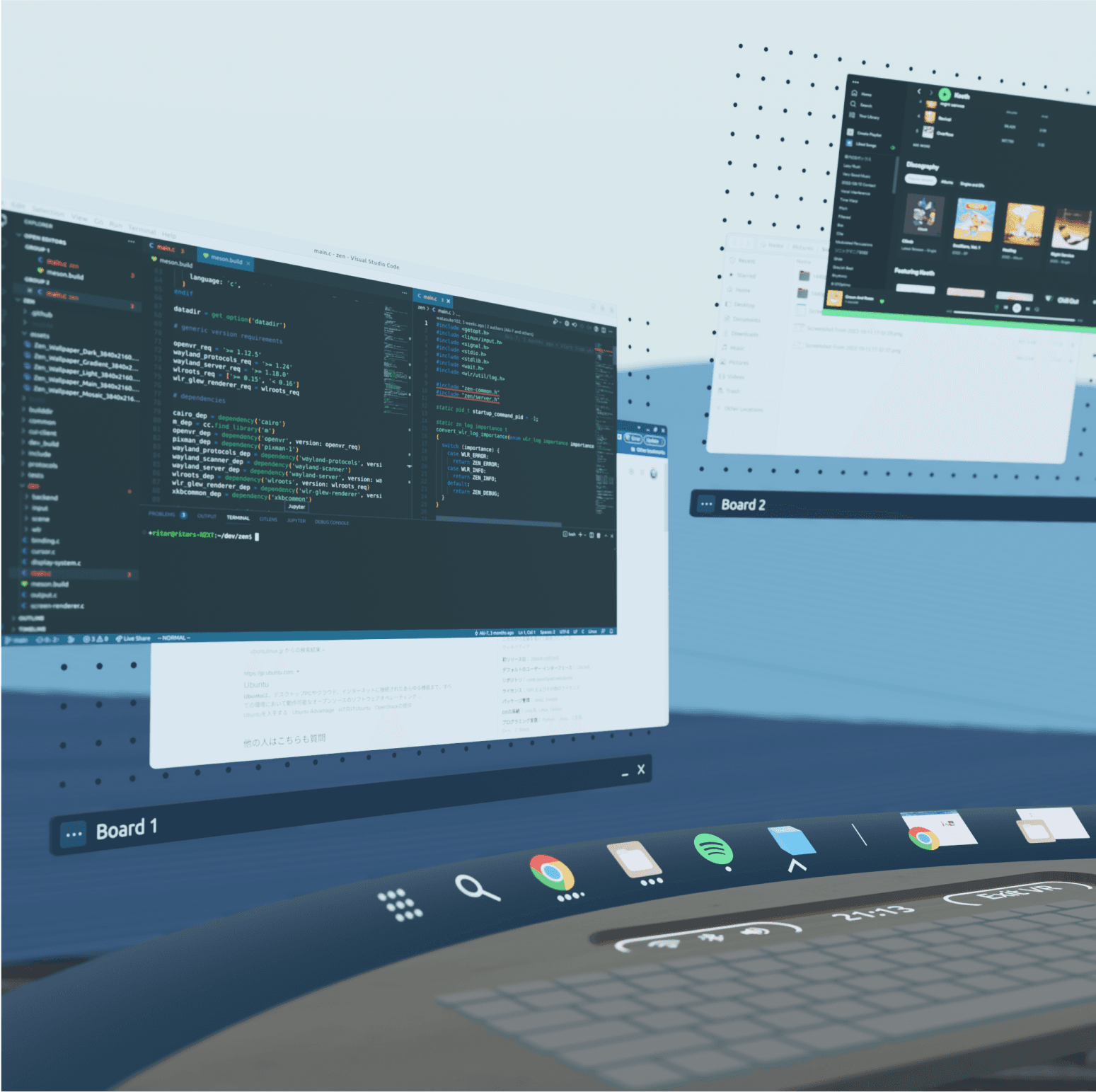
Task: Open the app grid launcher in the dock
Action: 400,904
